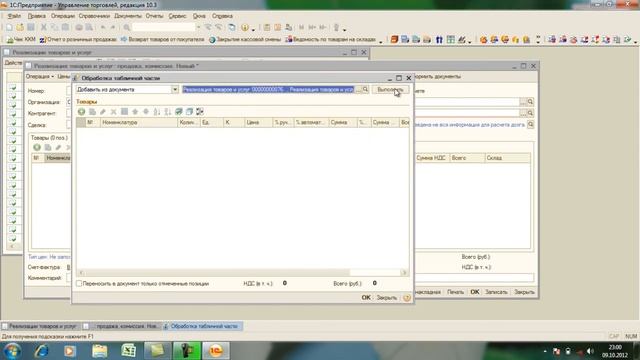This screenshot has width=640, height=360.
Task: Click the magnifier Find icon in main toolbar
Action: tap(127, 27)
